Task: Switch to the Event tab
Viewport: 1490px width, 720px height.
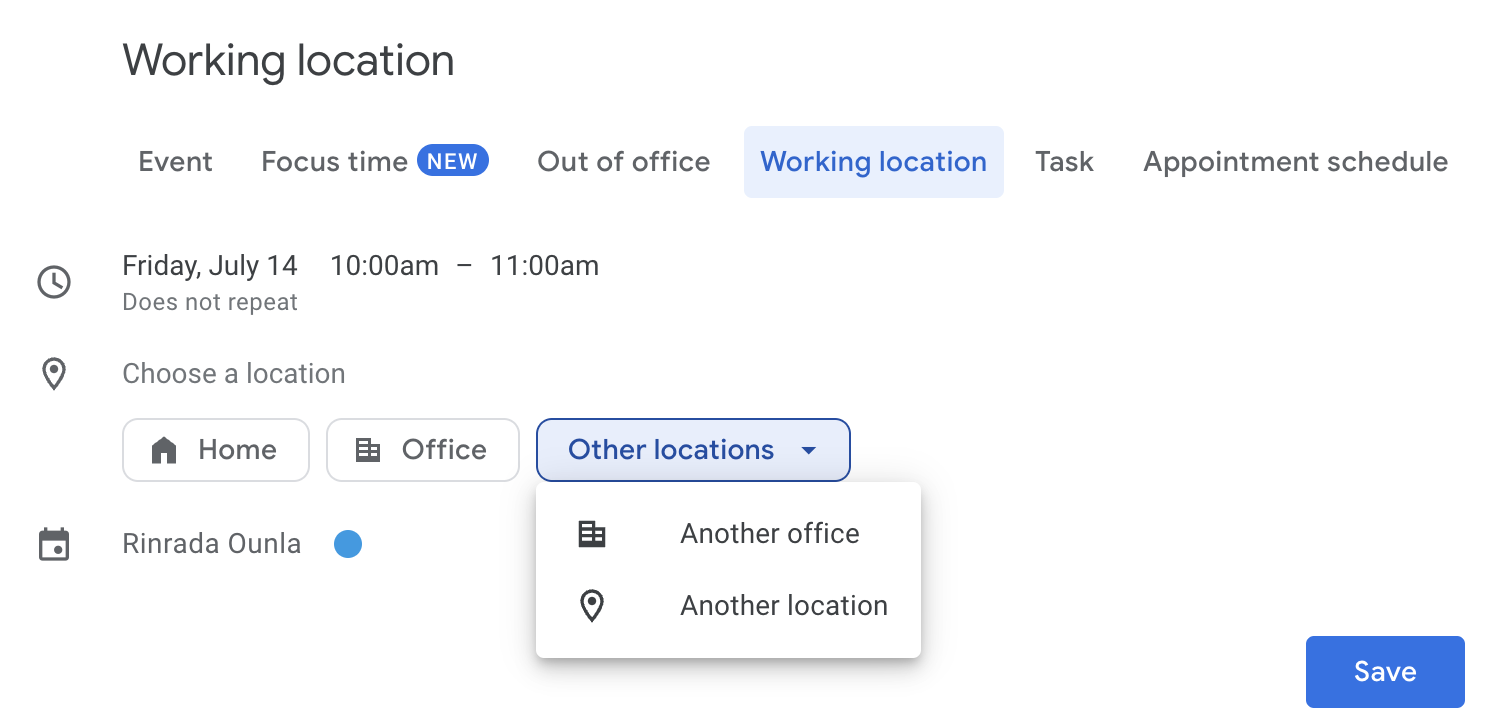Action: coord(175,162)
